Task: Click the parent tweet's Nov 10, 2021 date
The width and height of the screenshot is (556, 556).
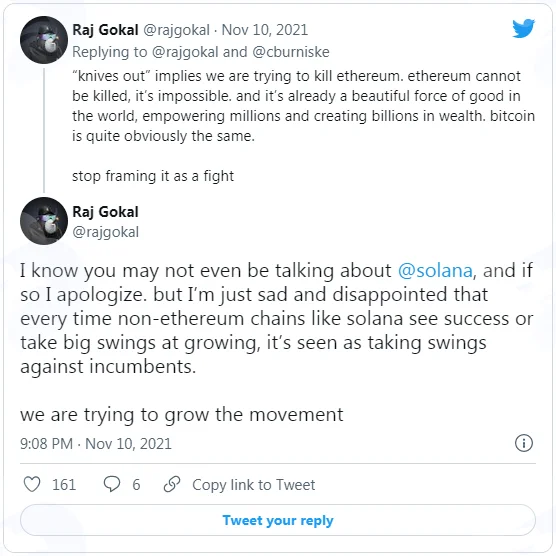Action: [265, 30]
